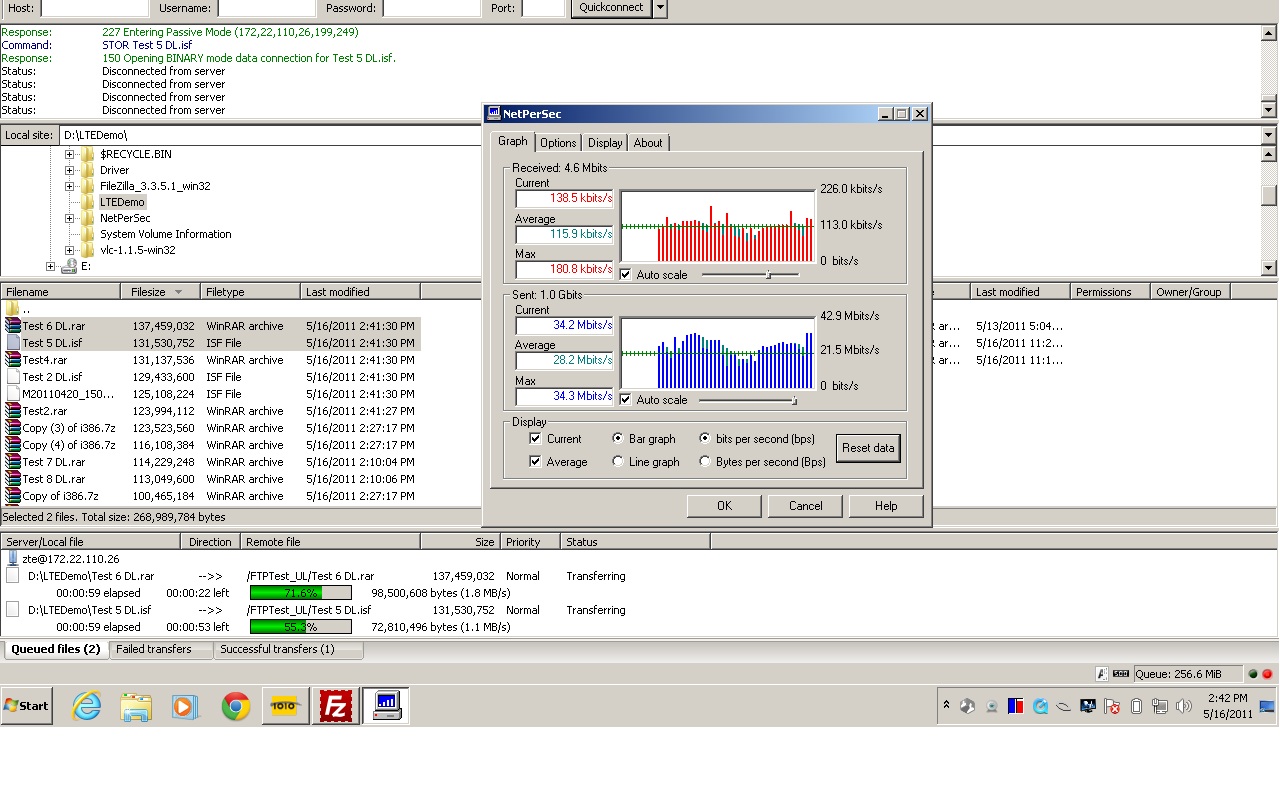This screenshot has width=1280, height=800.
Task: Click the Sent graph scale slider
Action: click(793, 400)
